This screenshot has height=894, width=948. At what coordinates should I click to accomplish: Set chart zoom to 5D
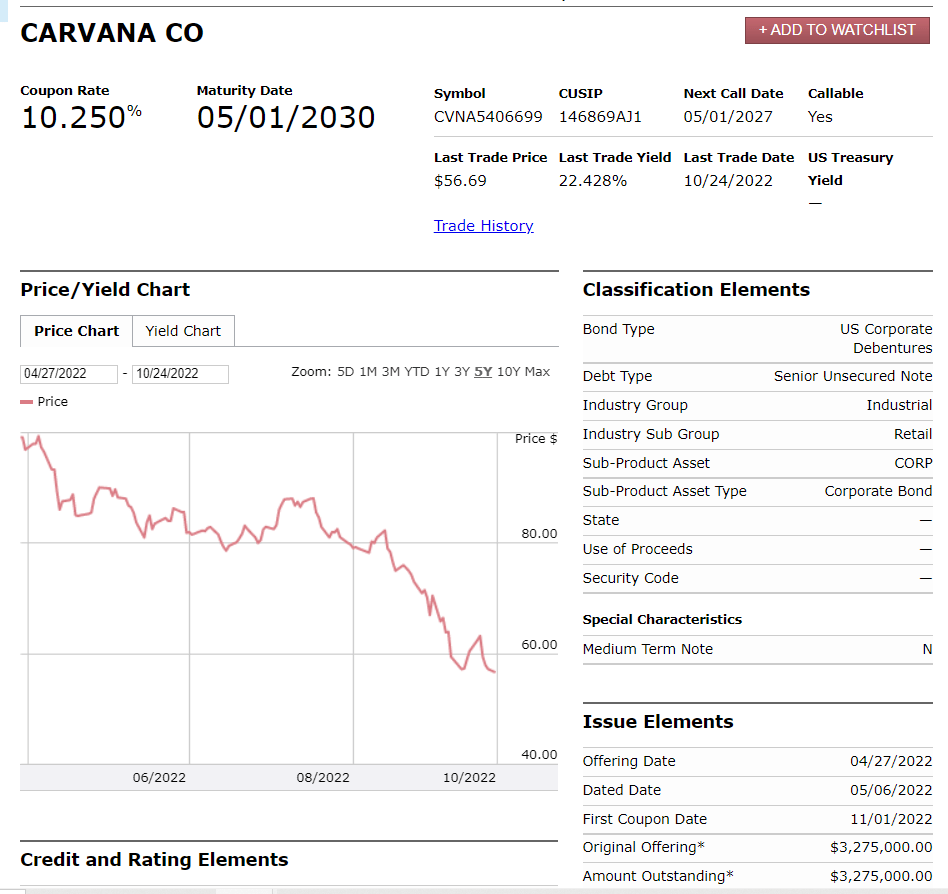click(x=346, y=372)
